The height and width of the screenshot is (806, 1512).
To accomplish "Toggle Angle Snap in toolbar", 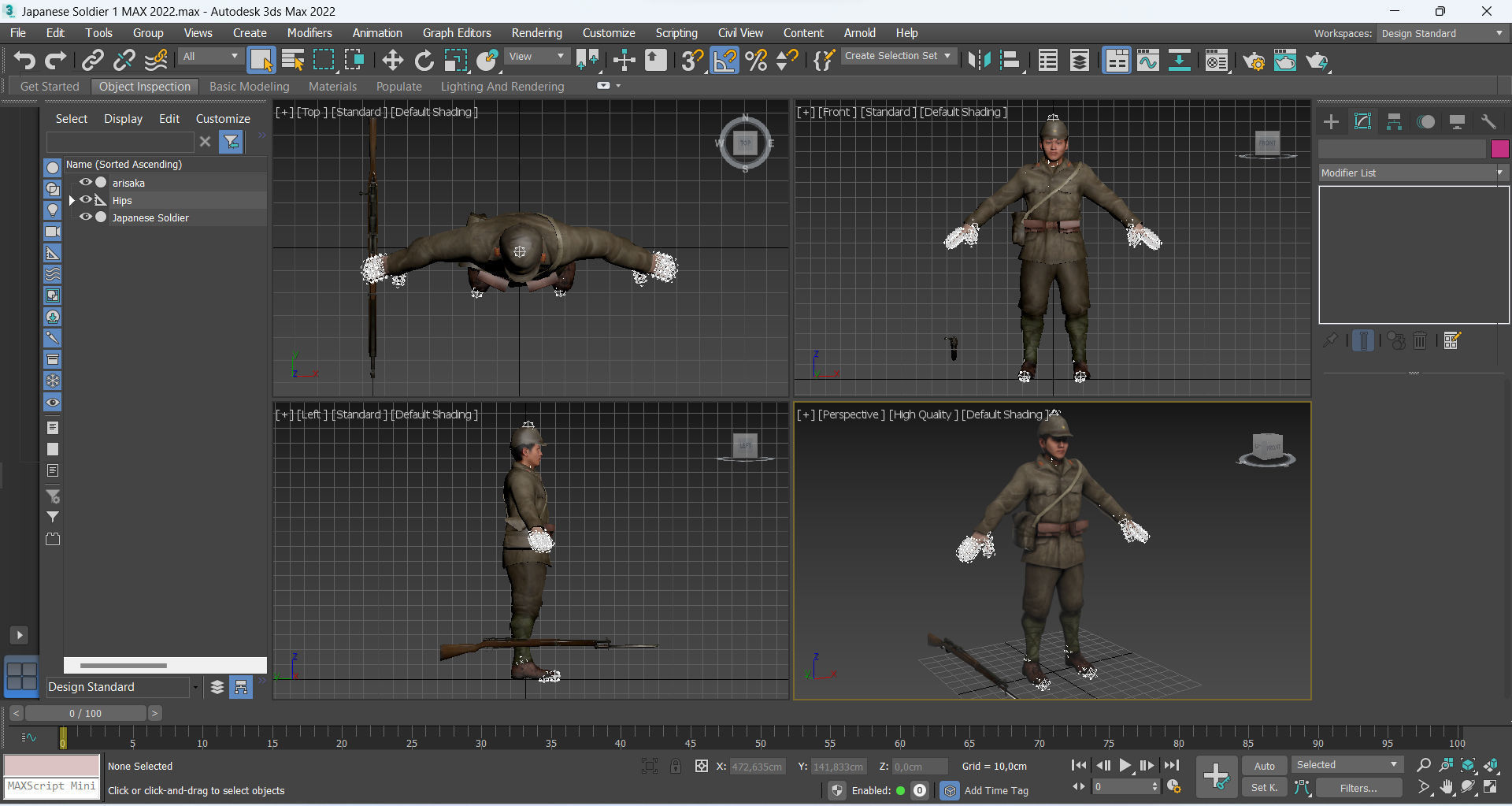I will coord(725,60).
